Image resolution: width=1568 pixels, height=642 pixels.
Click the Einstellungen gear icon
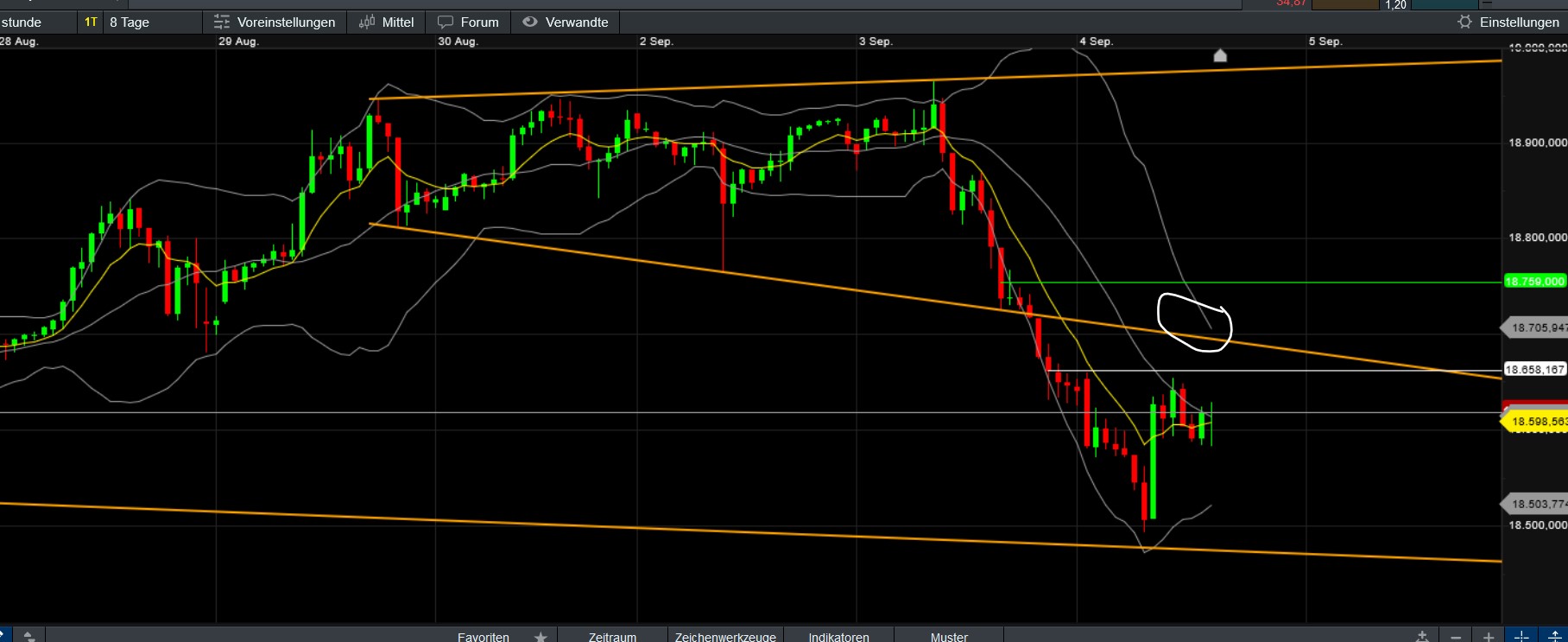pos(1464,22)
